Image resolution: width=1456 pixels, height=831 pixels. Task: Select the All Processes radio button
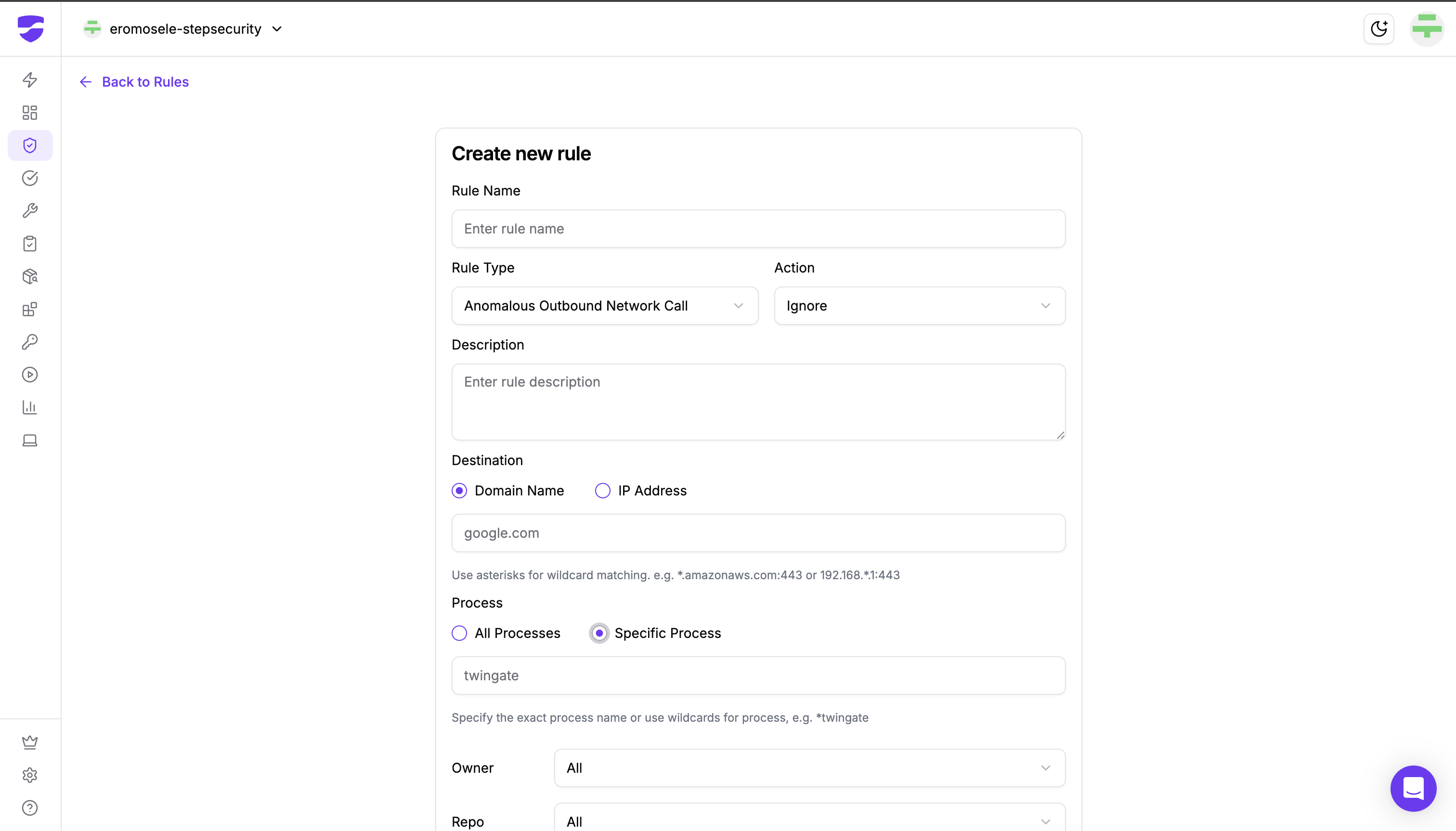coord(459,633)
